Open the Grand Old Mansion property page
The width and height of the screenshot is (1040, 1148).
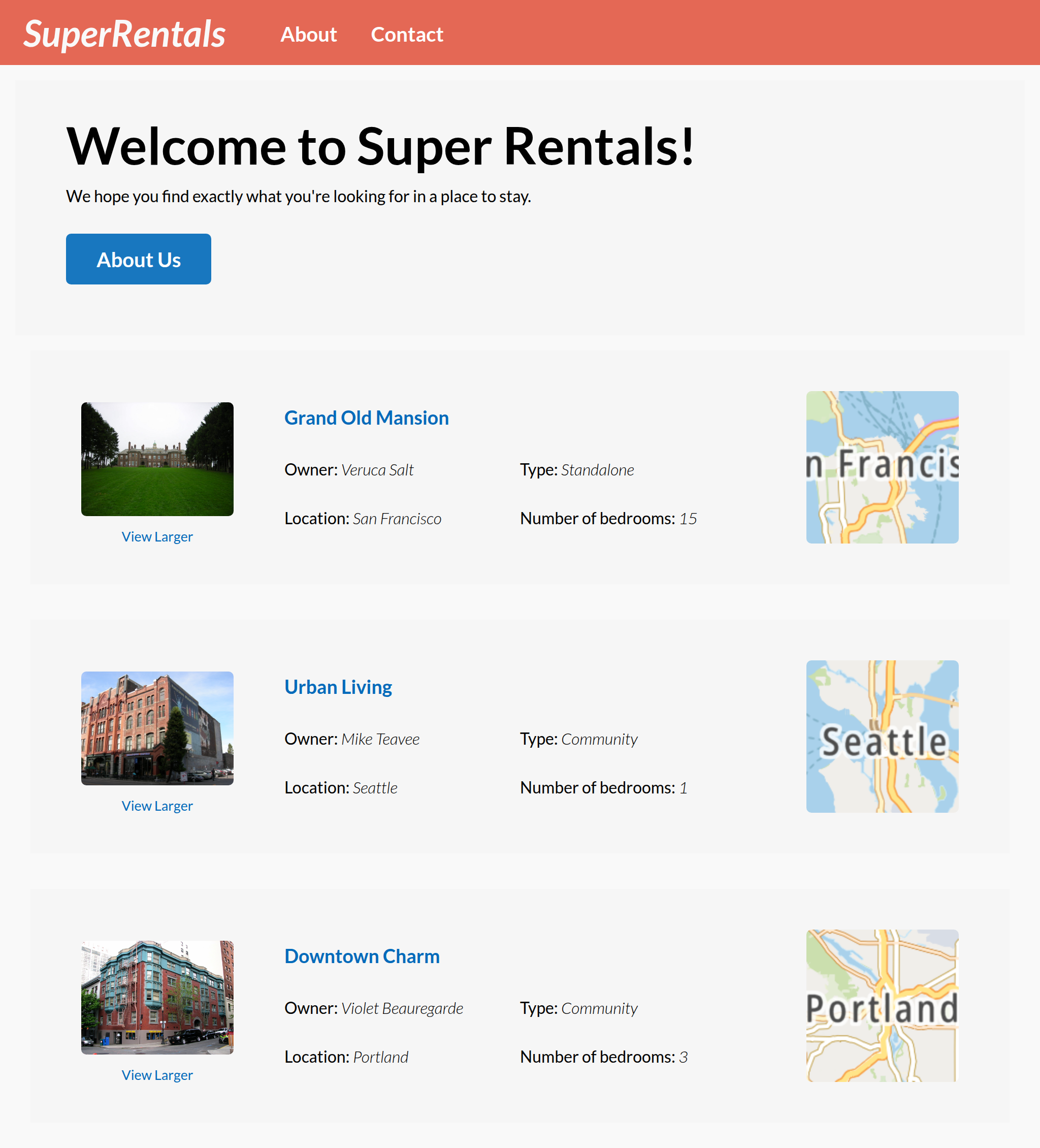367,418
